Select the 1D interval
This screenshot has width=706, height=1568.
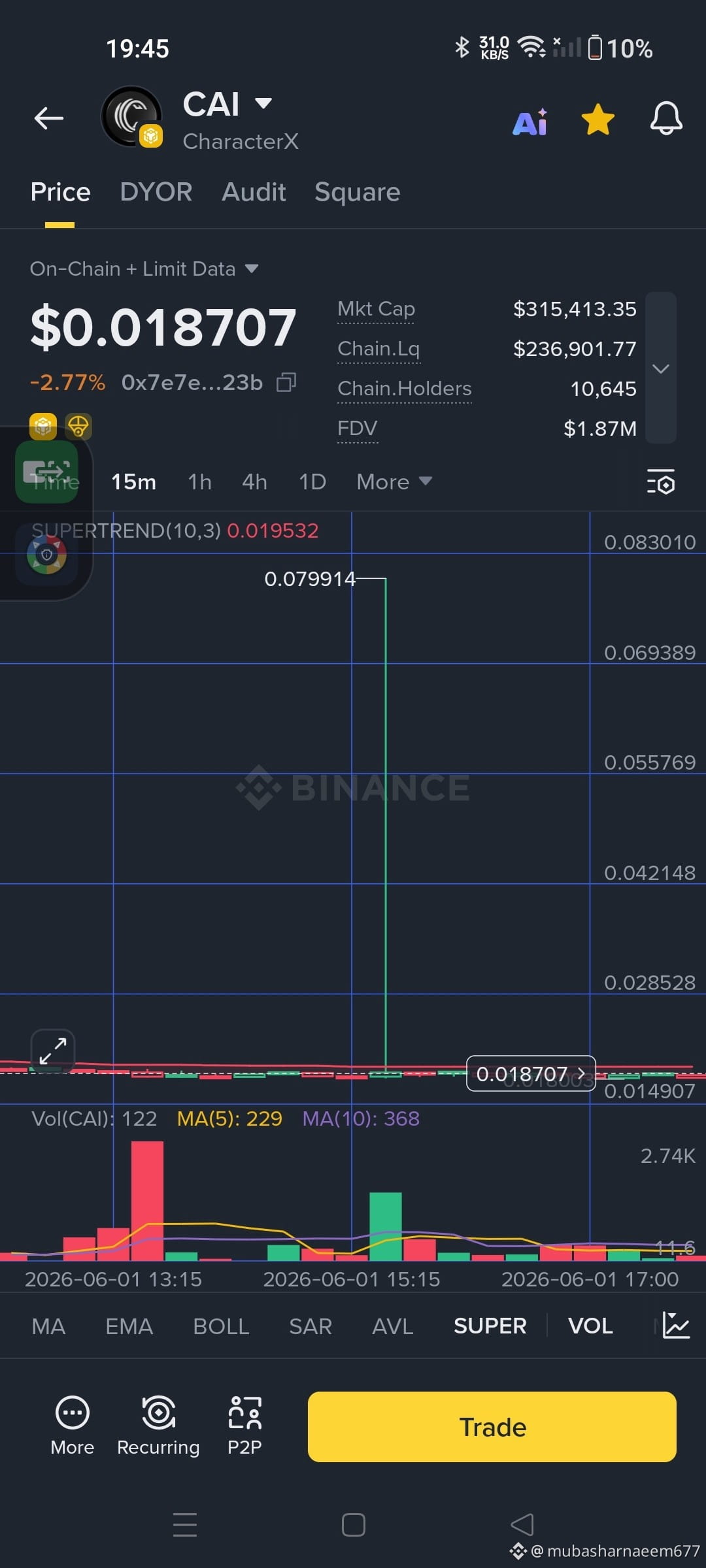pyautogui.click(x=312, y=482)
